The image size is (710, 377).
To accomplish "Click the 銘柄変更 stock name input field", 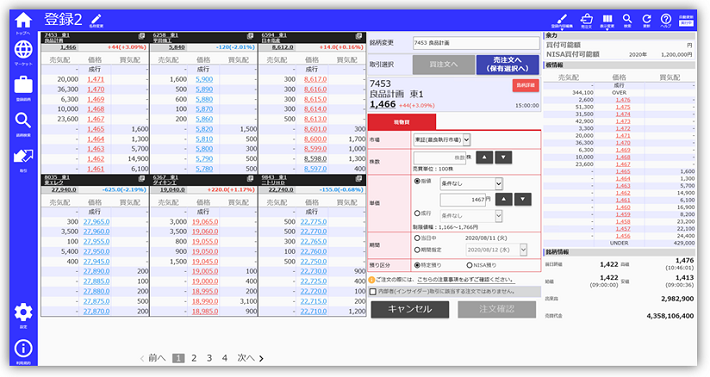I will (x=476, y=43).
